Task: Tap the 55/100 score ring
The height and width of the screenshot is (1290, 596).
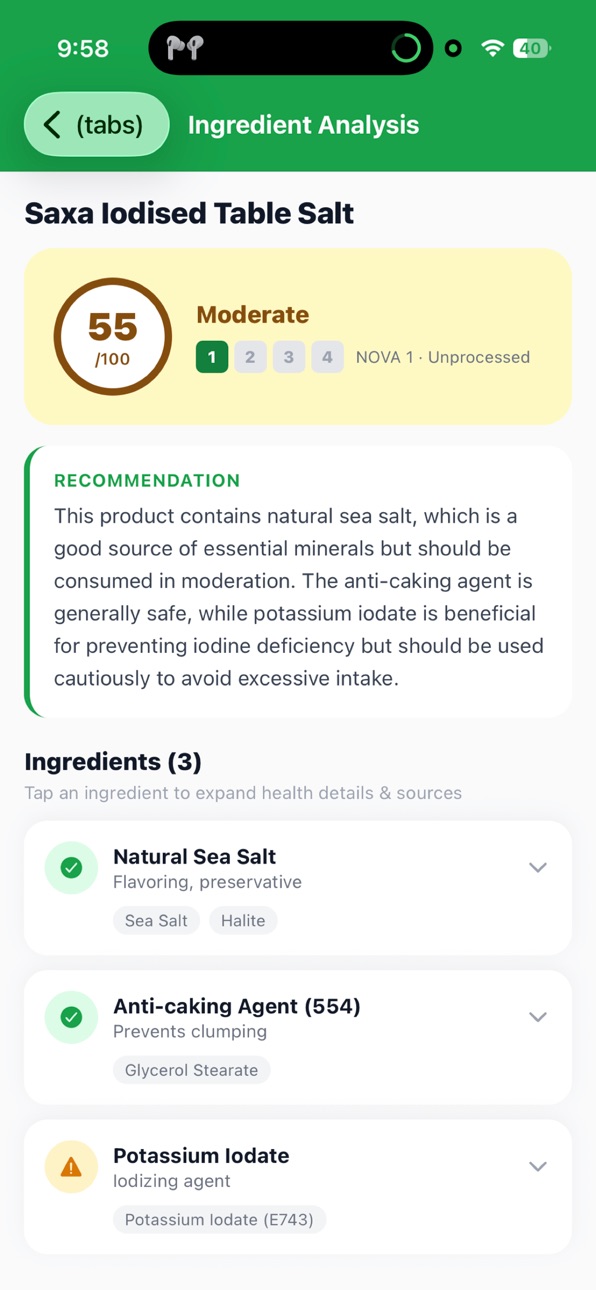Action: click(112, 337)
